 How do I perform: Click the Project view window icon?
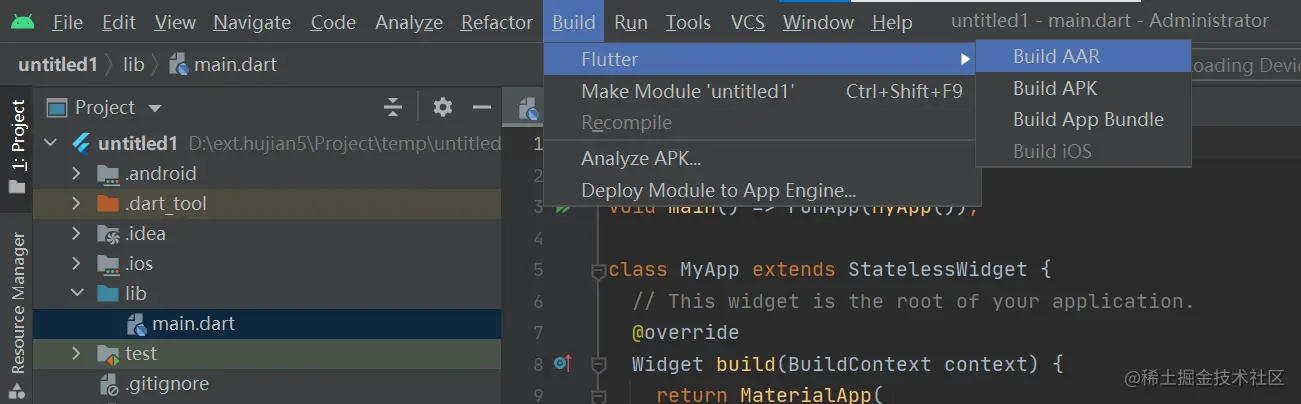pyautogui.click(x=57, y=107)
